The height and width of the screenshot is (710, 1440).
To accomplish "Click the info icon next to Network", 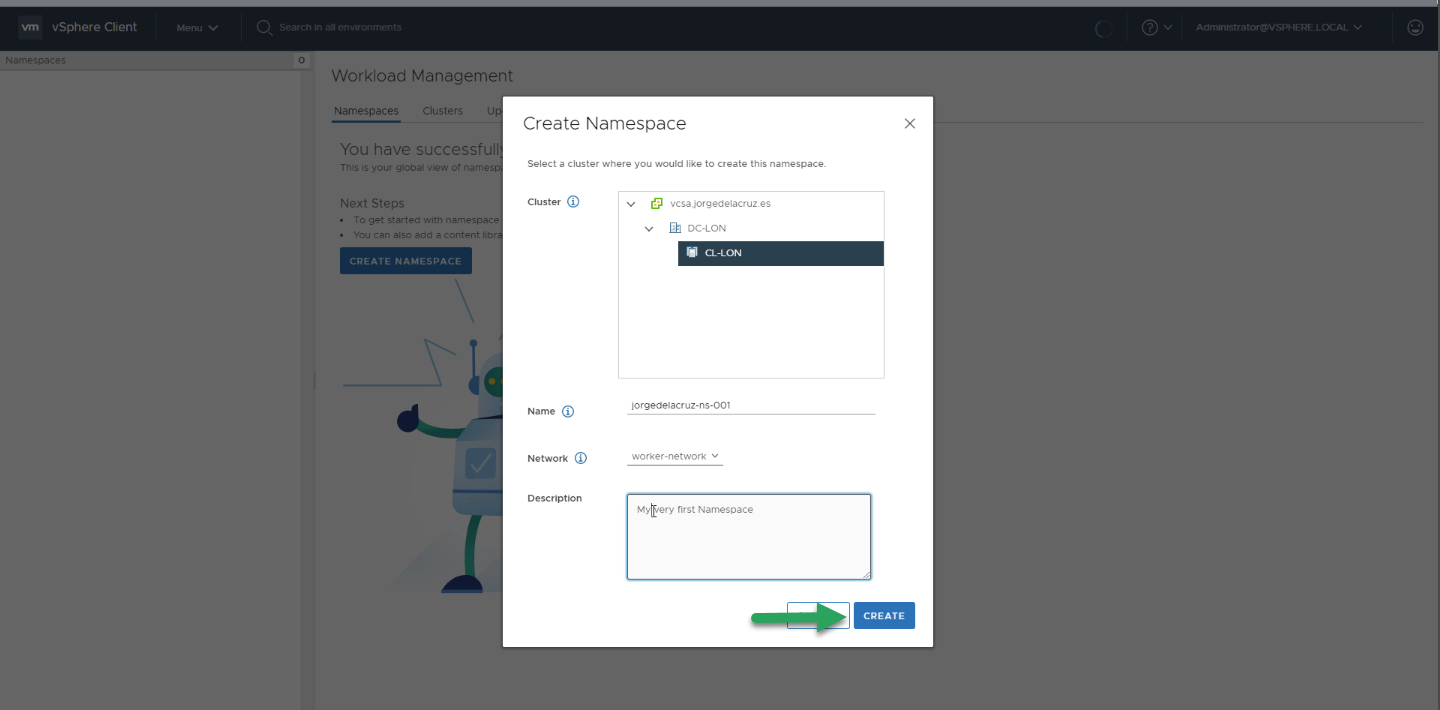I will [x=581, y=459].
